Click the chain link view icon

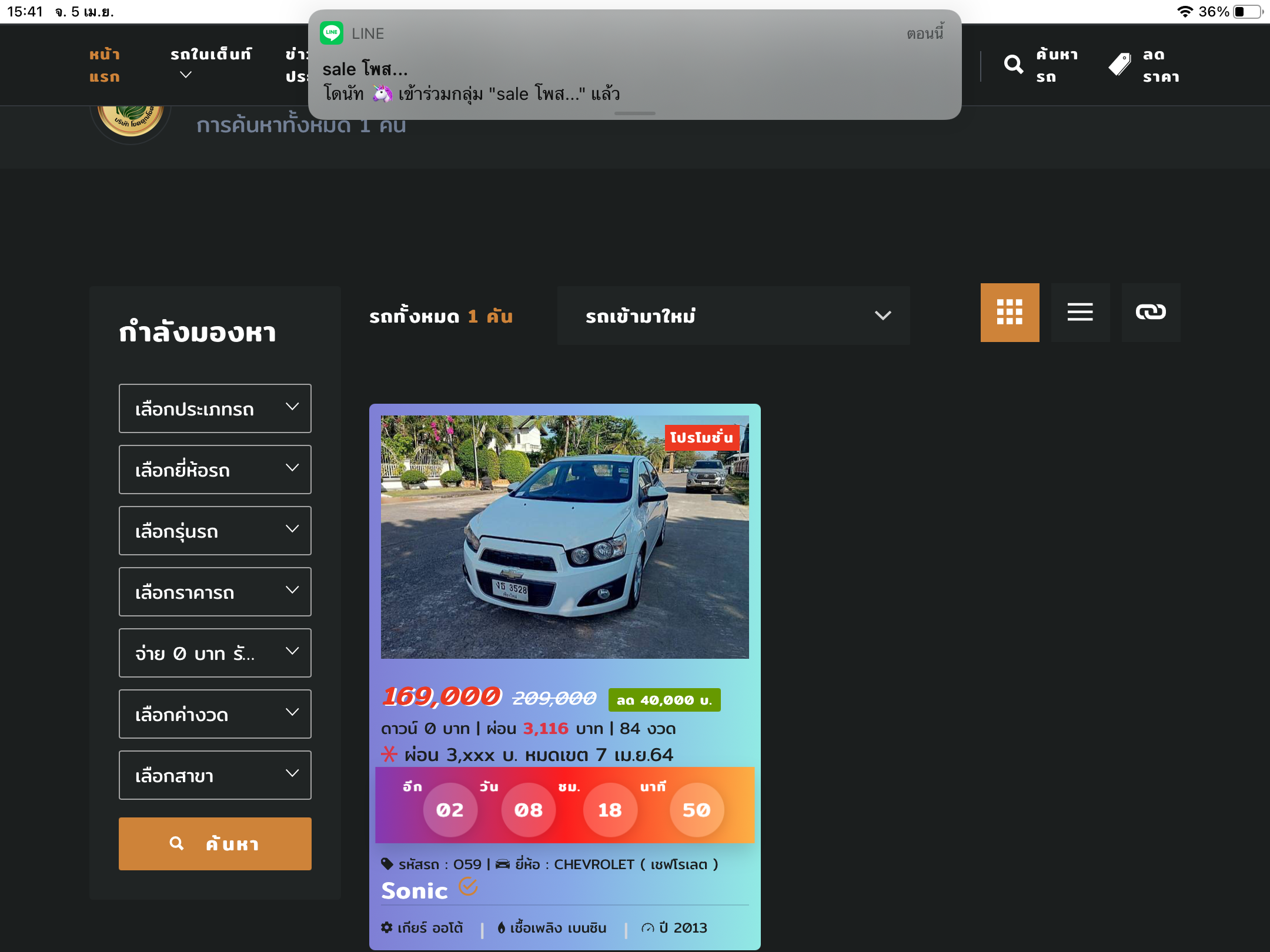point(1151,312)
